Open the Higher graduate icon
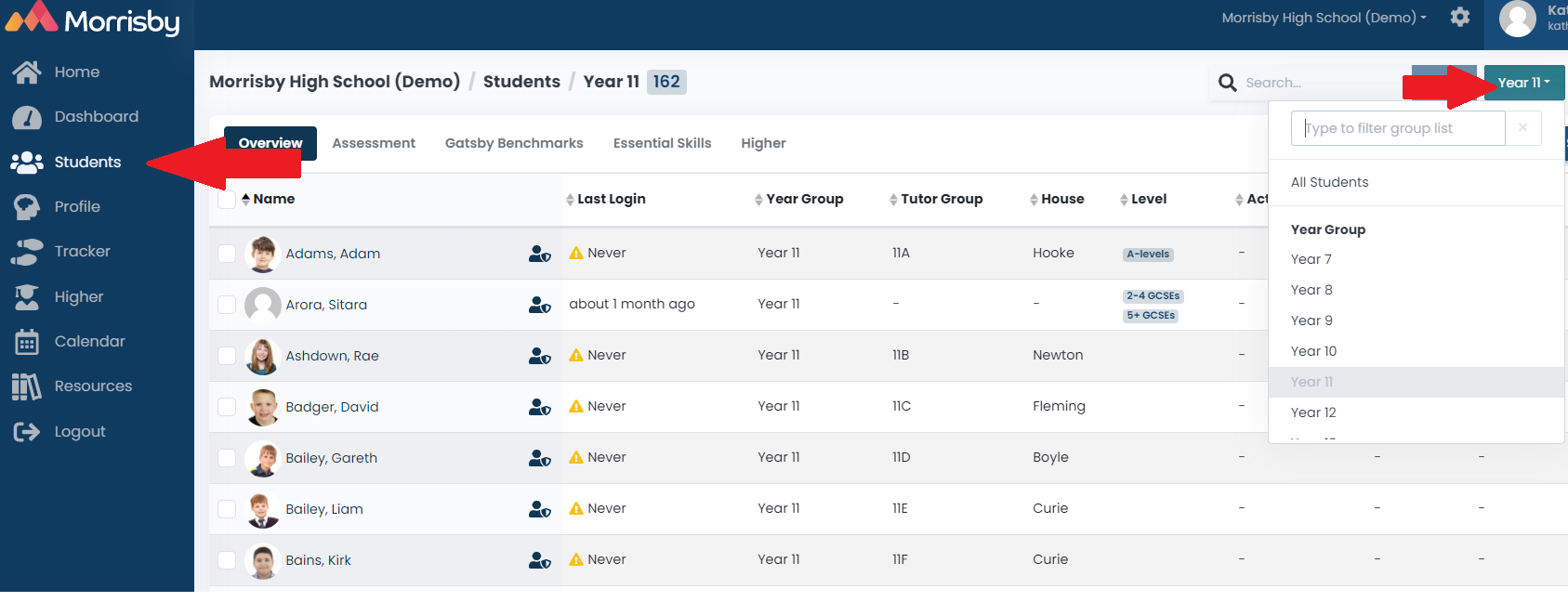Image resolution: width=1568 pixels, height=602 pixels. pyautogui.click(x=27, y=297)
